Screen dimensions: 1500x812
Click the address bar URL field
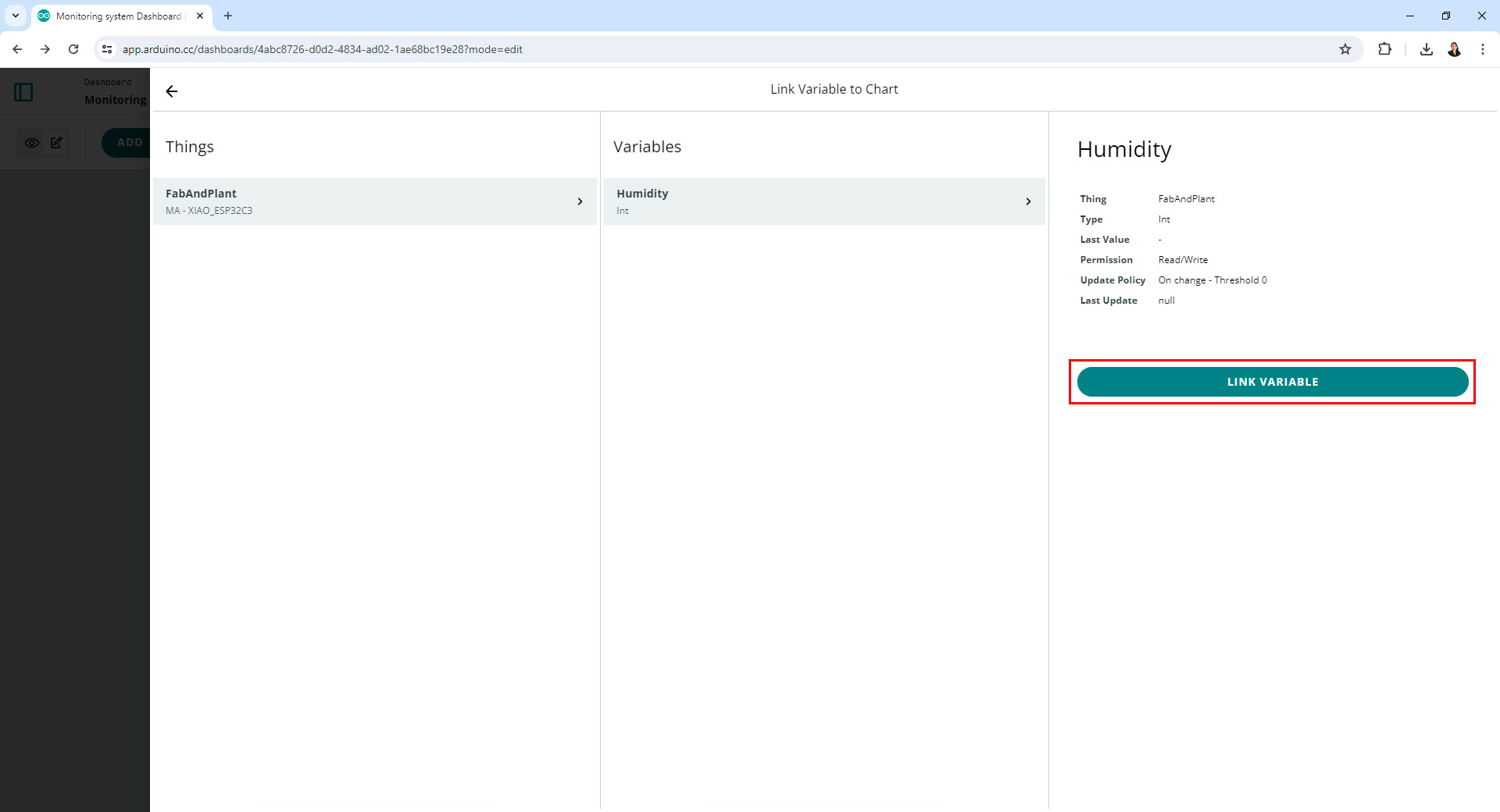tap(727, 49)
